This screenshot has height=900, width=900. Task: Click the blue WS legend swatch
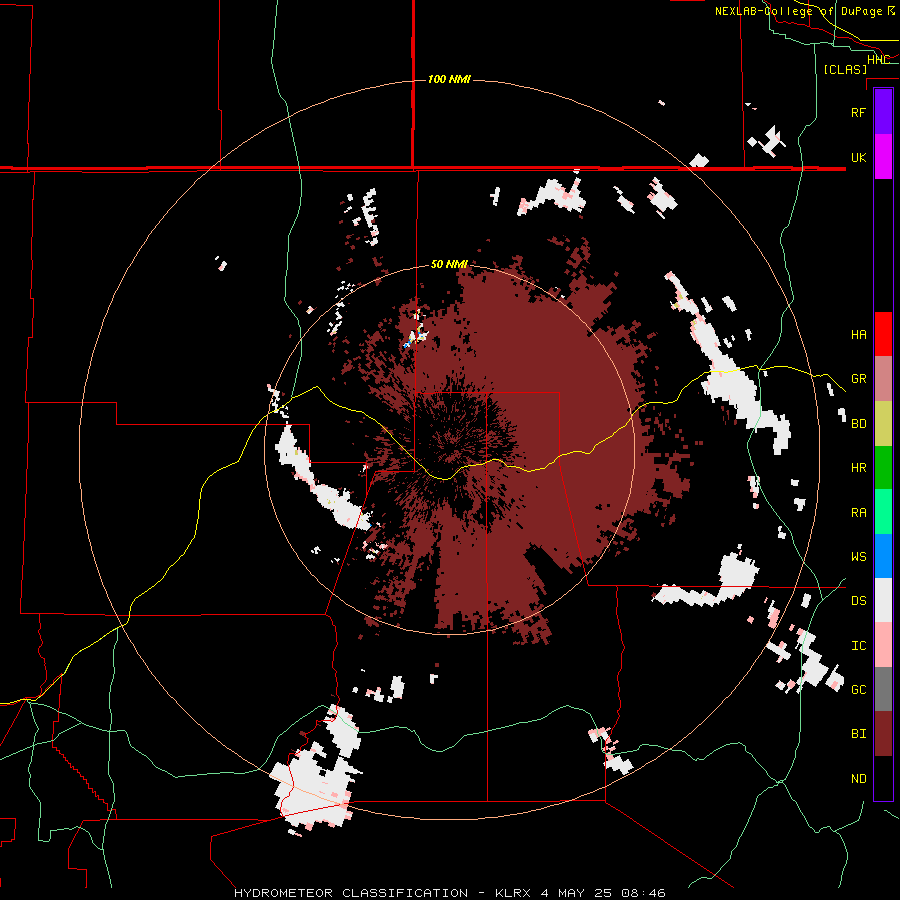(x=883, y=556)
